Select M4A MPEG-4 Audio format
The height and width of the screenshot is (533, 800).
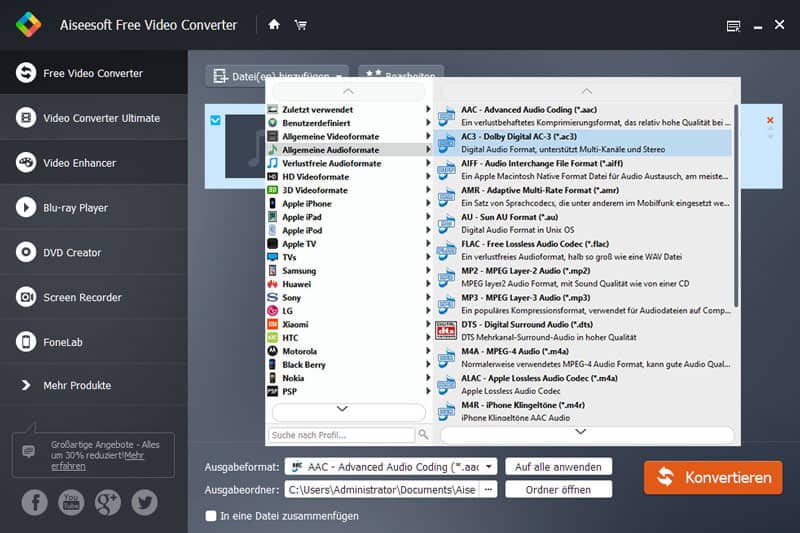pyautogui.click(x=584, y=358)
